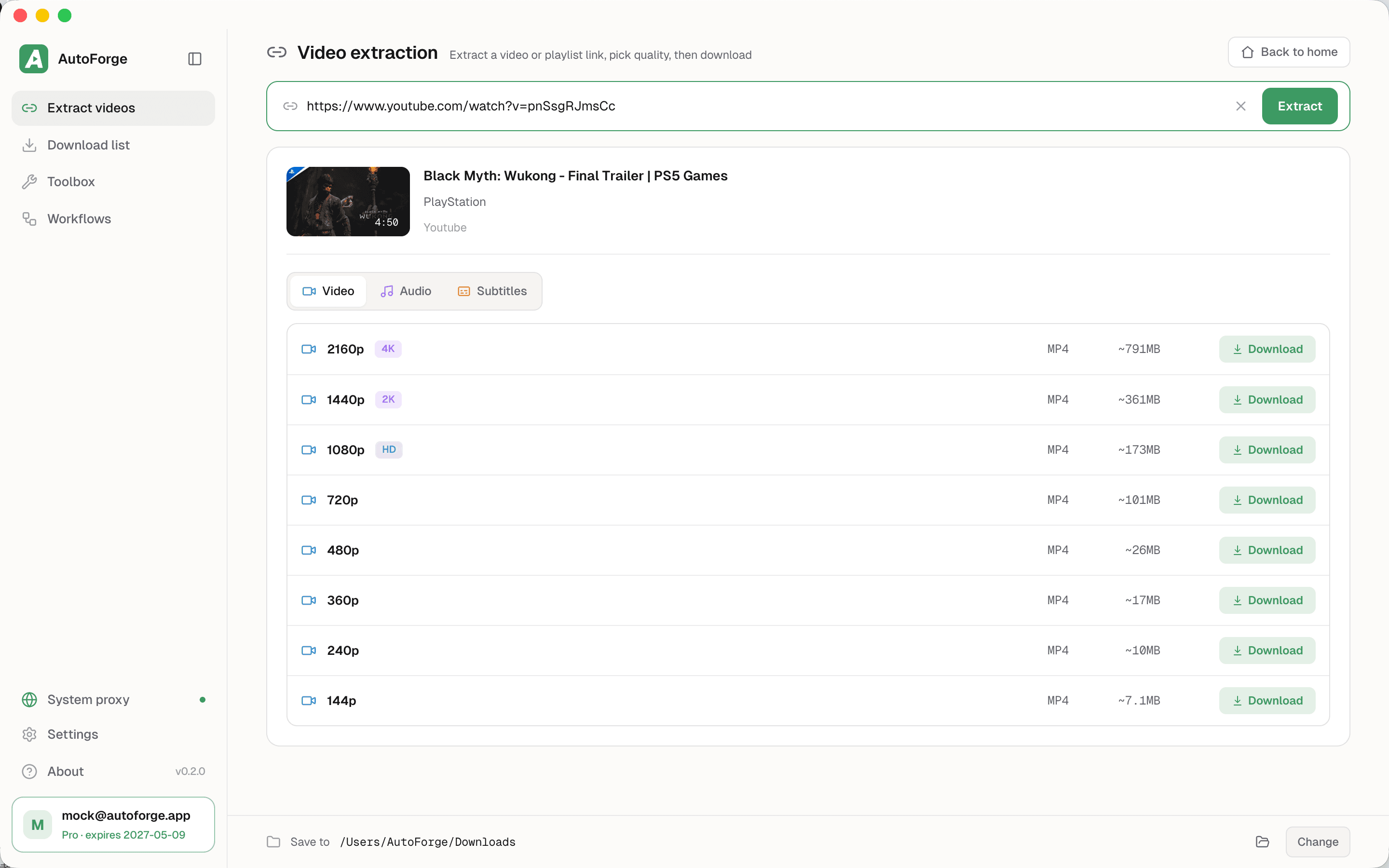Click the 480p row camera icon
The image size is (1389, 868).
pos(309,550)
